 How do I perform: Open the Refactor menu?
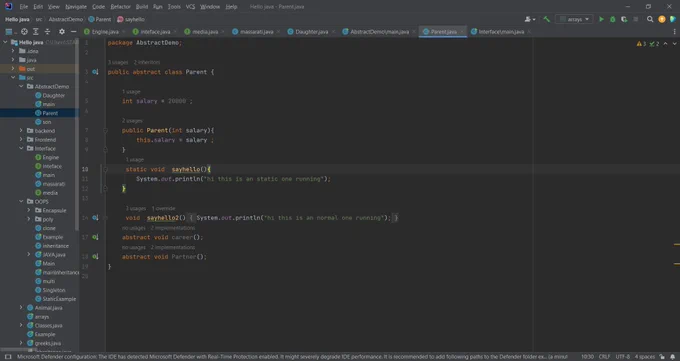(x=121, y=7)
